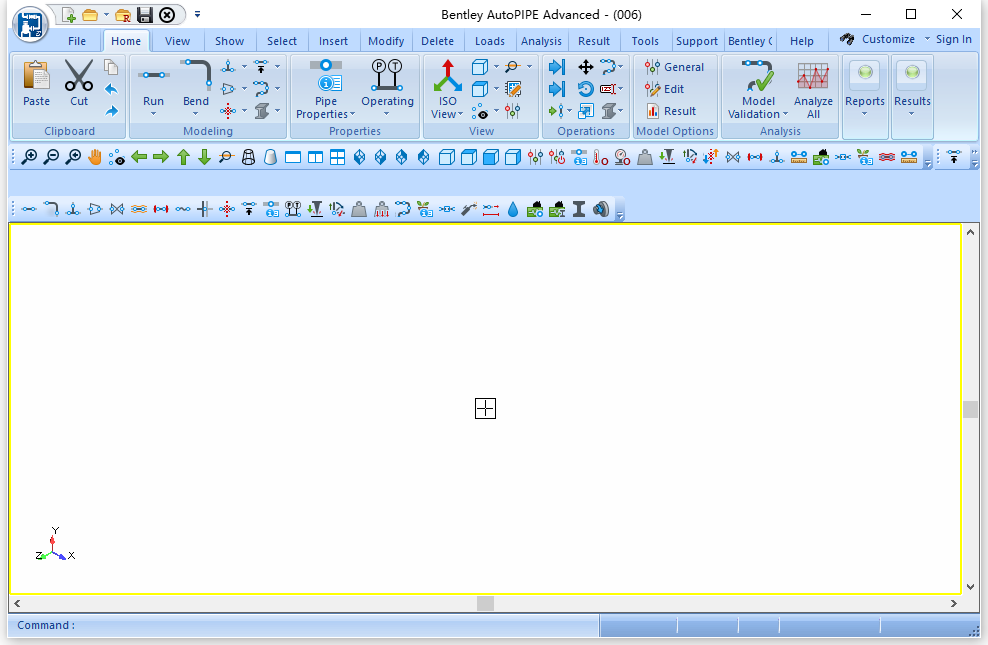Viewport: 988px width, 645px height.
Task: Click the green light above Results
Action: (x=912, y=72)
